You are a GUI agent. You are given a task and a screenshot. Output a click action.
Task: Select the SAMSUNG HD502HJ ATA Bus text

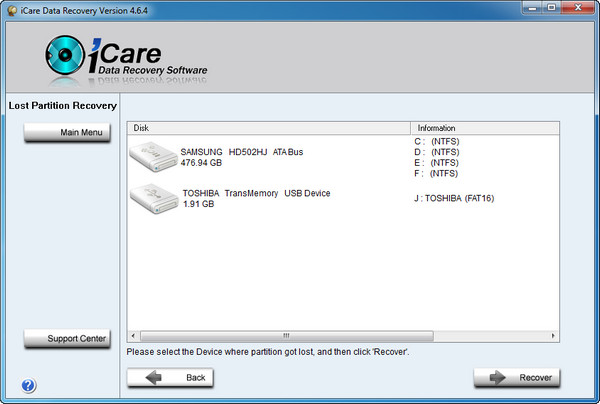241,152
